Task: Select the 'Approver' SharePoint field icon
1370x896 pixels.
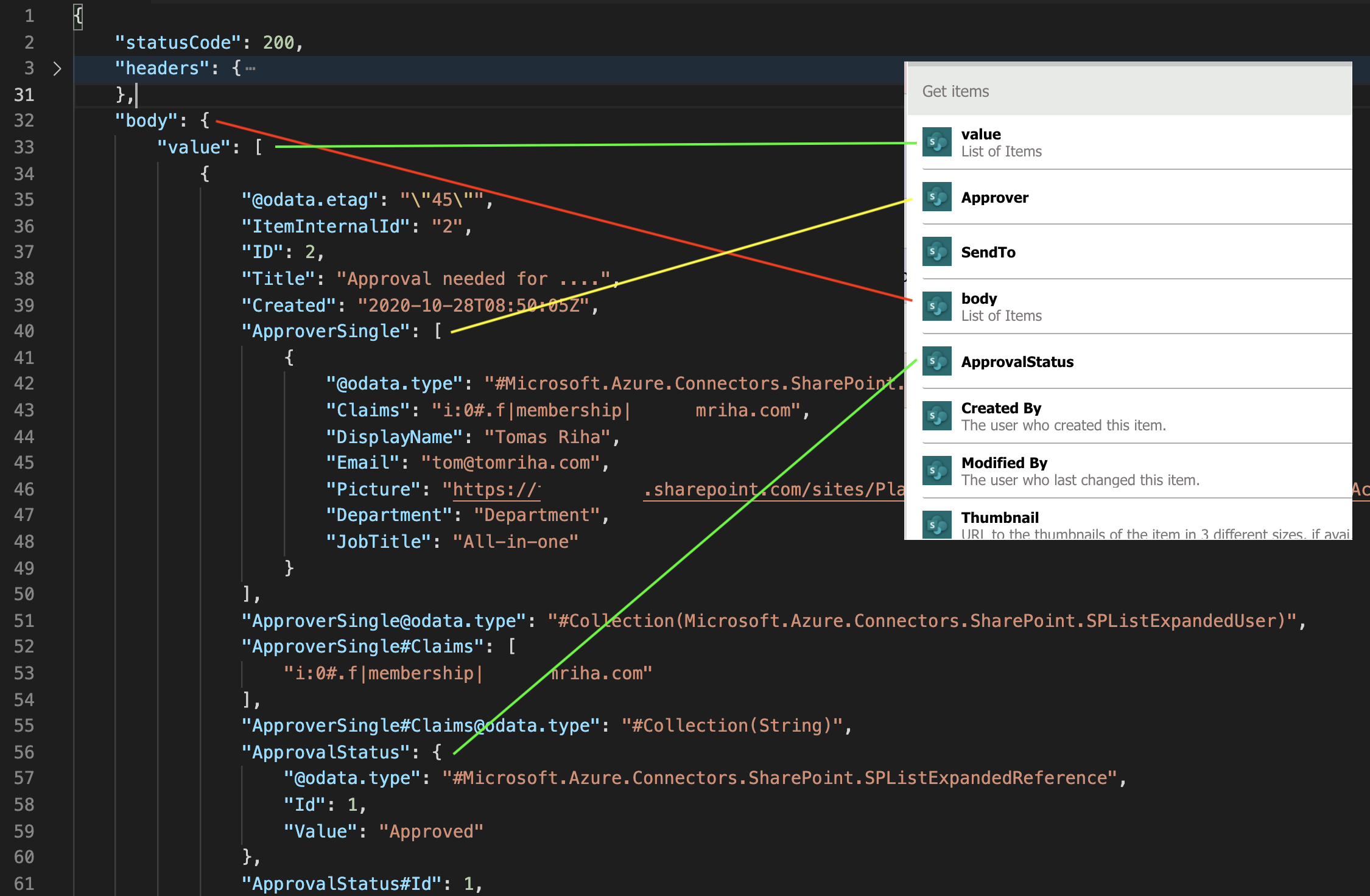Action: (937, 197)
